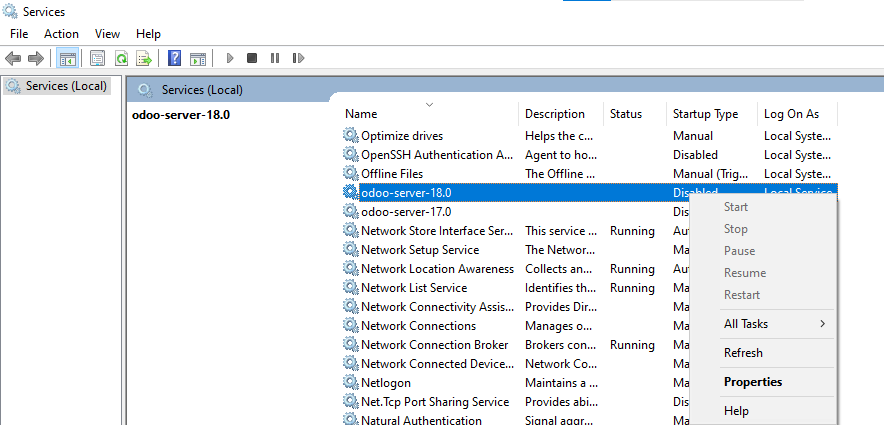Click Restart in the context menu

point(763,295)
